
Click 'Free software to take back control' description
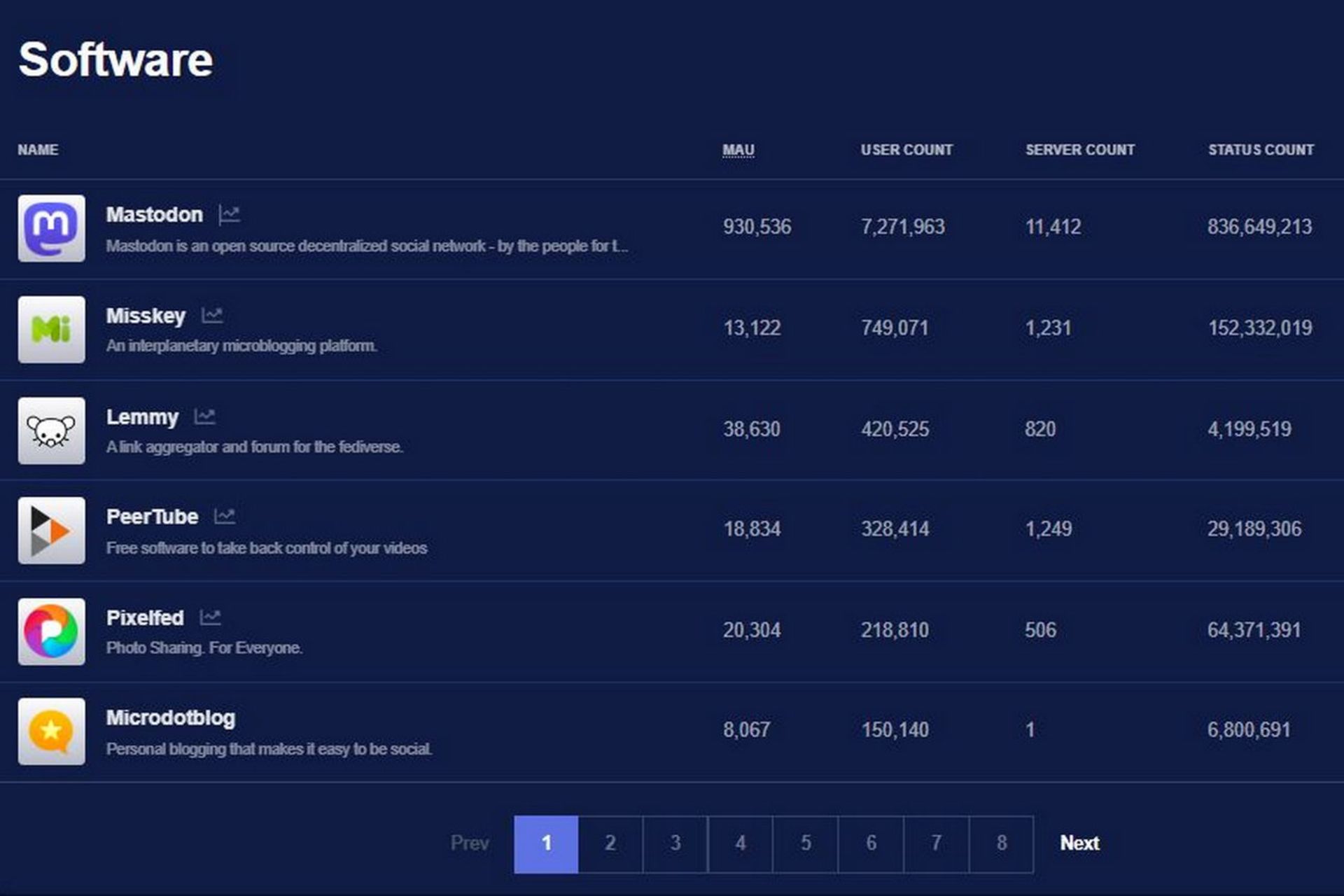(267, 548)
